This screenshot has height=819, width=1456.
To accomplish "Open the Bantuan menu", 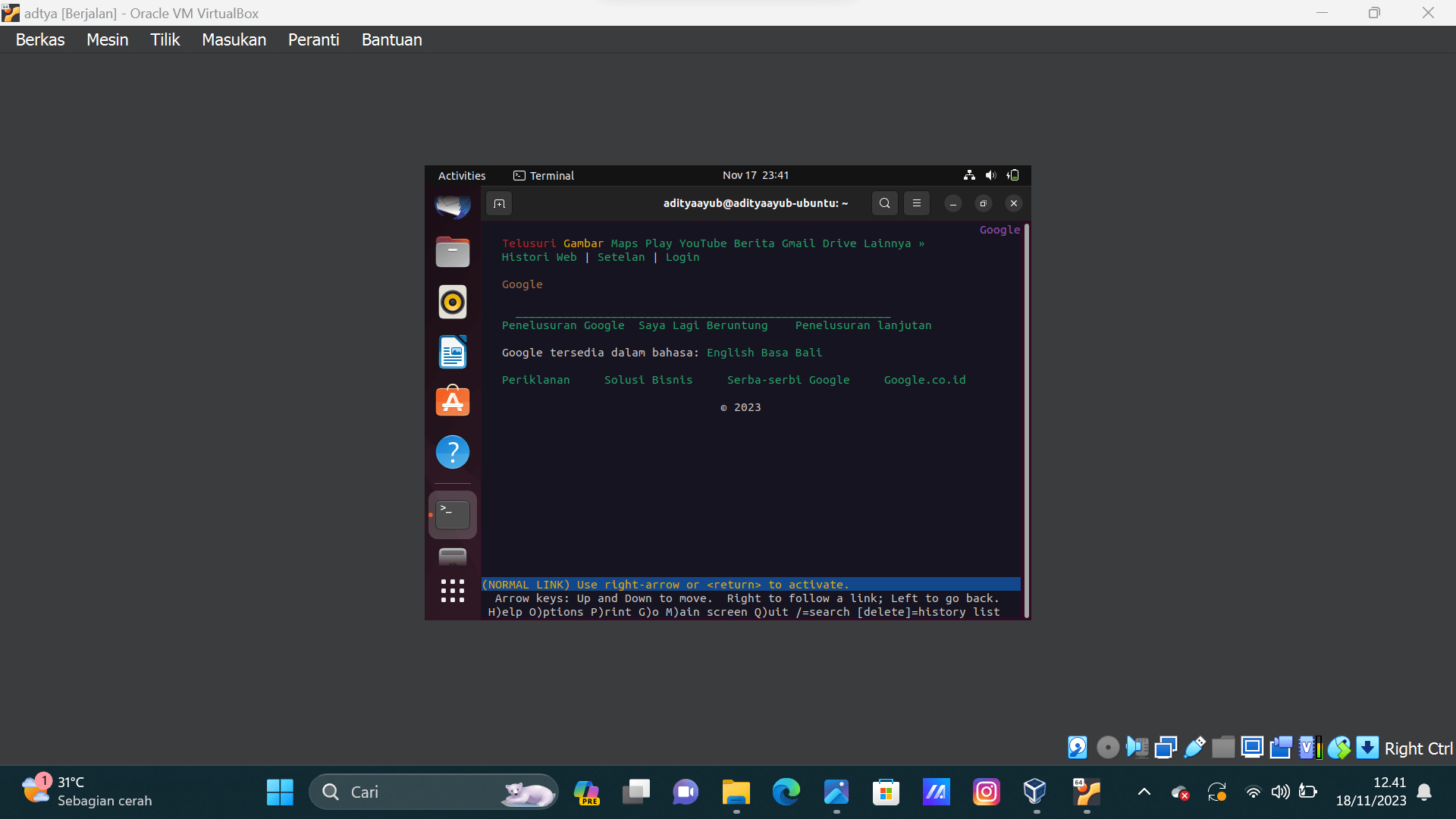I will point(392,39).
